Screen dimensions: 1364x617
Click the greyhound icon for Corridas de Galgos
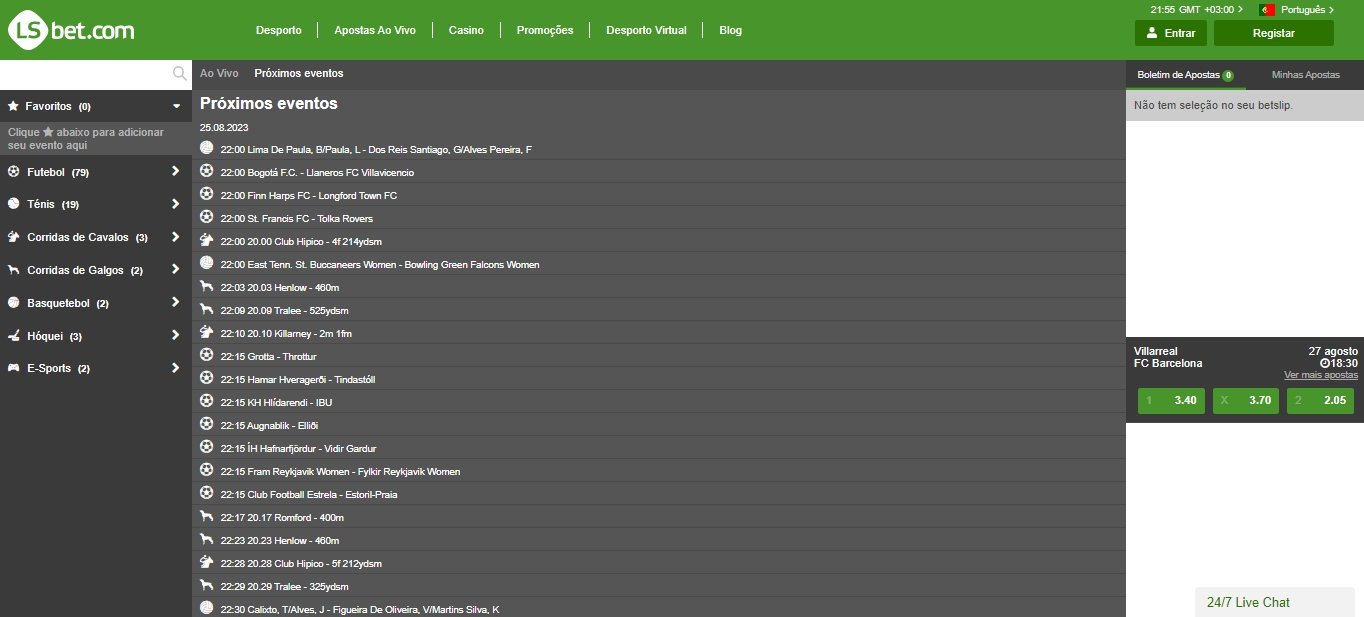12,270
